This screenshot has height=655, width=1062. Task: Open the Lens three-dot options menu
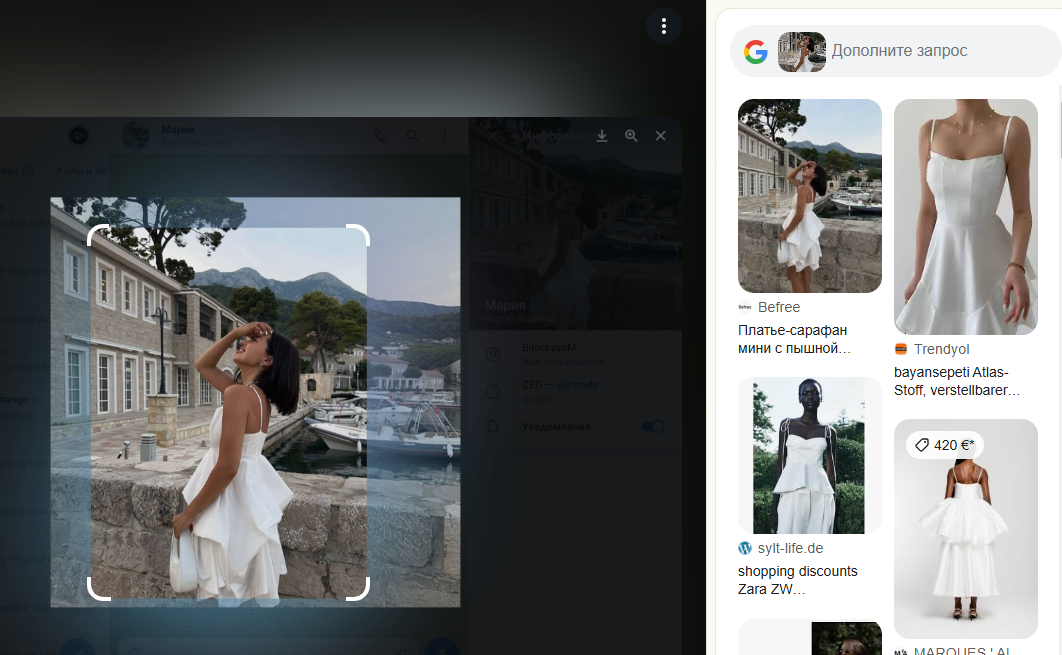pos(663,26)
